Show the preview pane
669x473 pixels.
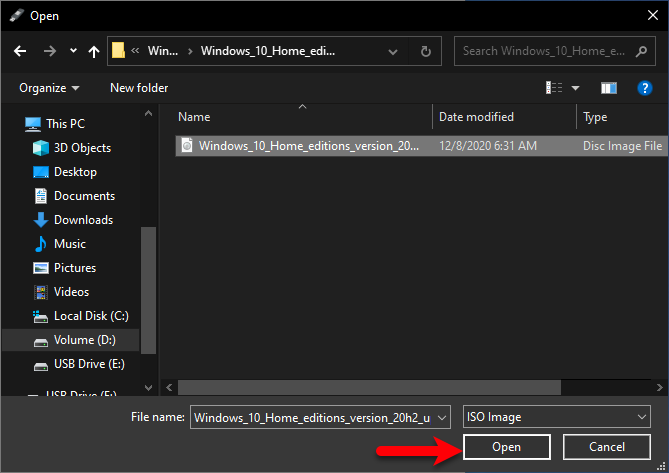608,88
